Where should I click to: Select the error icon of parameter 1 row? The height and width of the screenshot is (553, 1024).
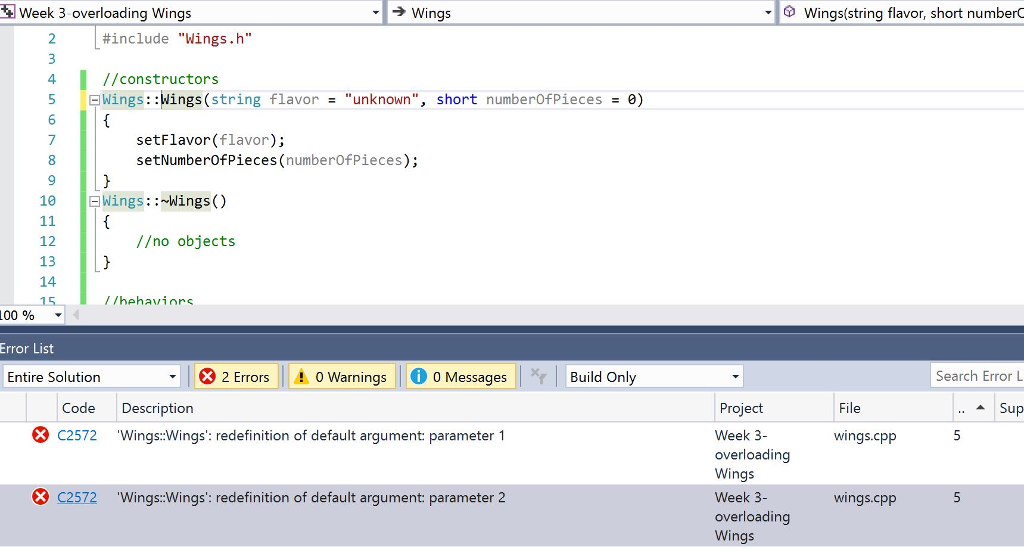pyautogui.click(x=40, y=435)
